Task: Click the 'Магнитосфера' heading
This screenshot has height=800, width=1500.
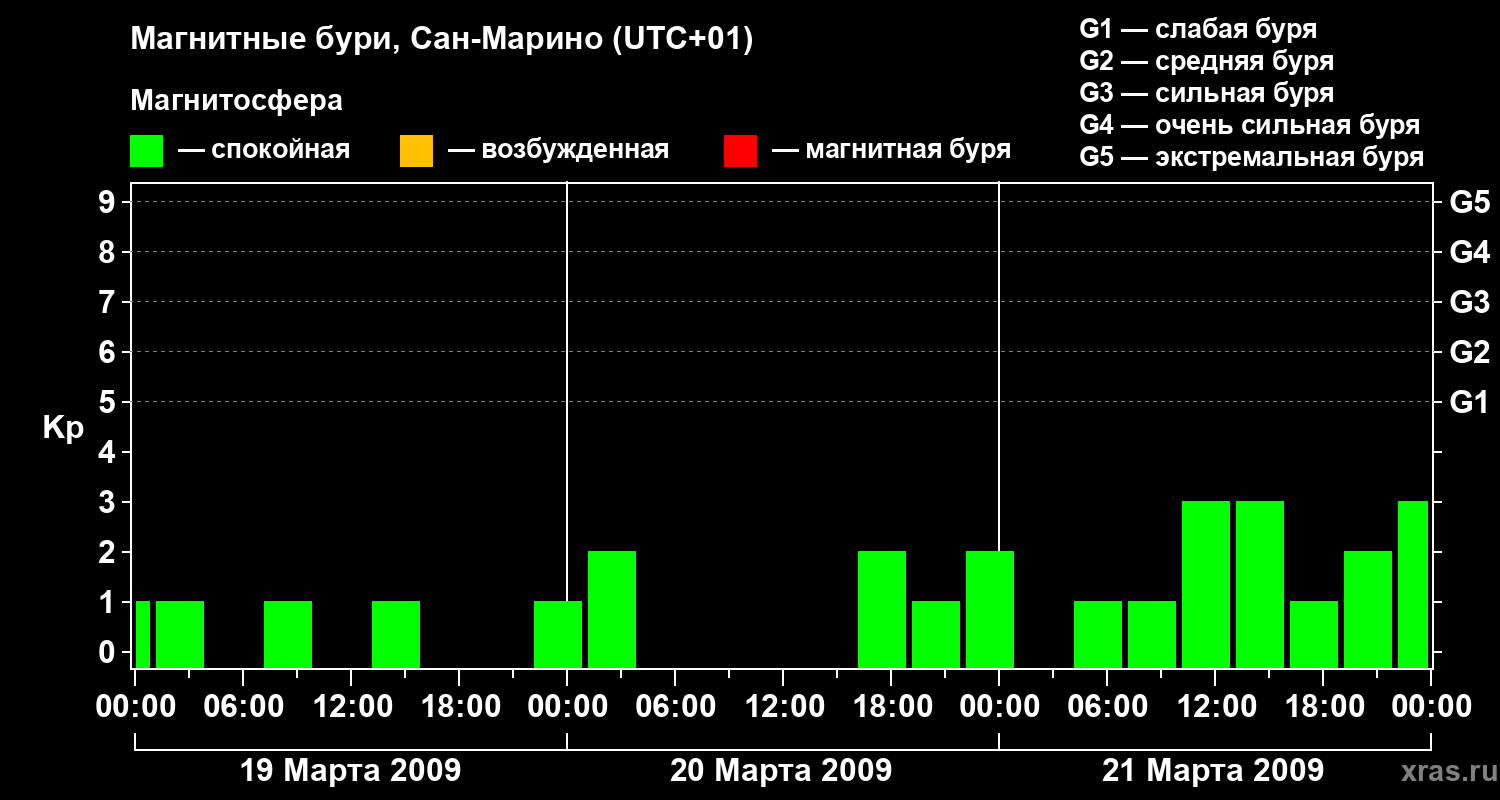Action: click(237, 101)
